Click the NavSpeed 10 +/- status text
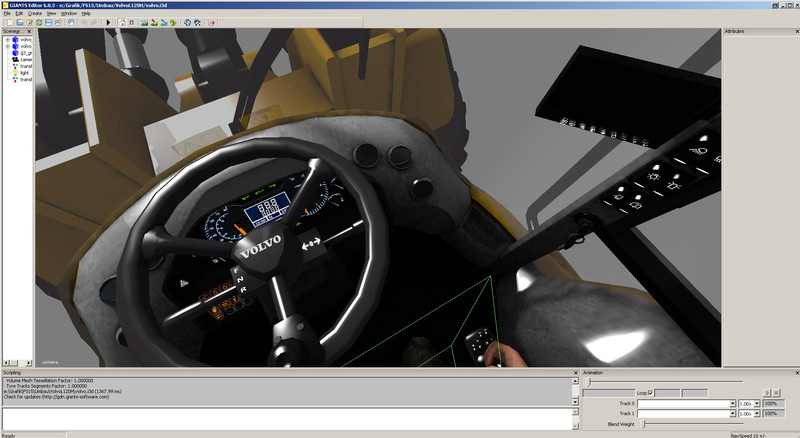 click(748, 435)
